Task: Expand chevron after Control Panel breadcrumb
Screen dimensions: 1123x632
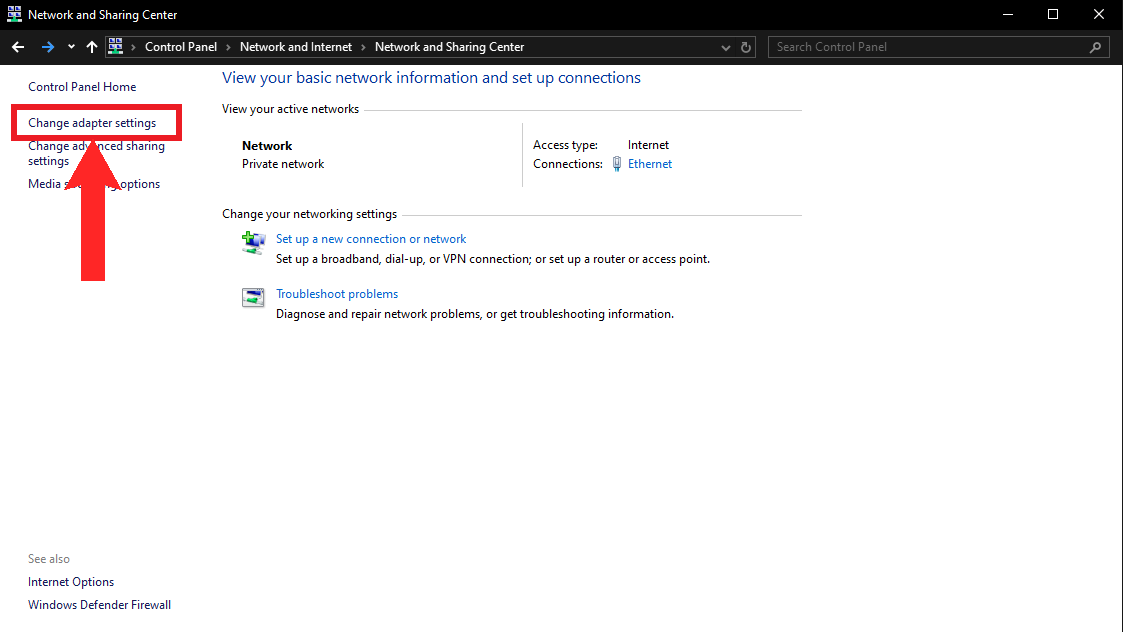Action: 228,47
